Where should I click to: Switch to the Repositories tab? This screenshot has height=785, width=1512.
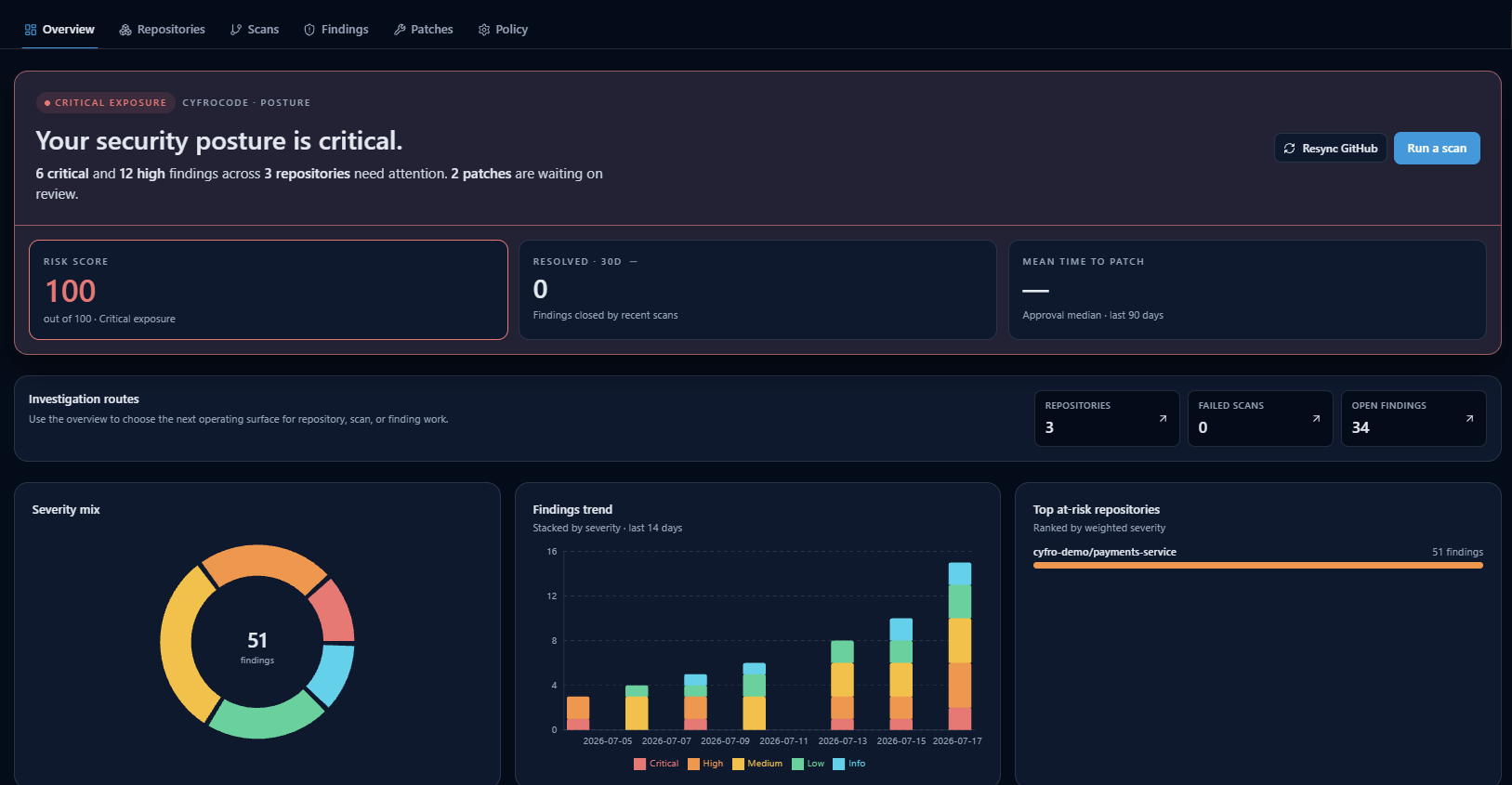click(x=163, y=30)
